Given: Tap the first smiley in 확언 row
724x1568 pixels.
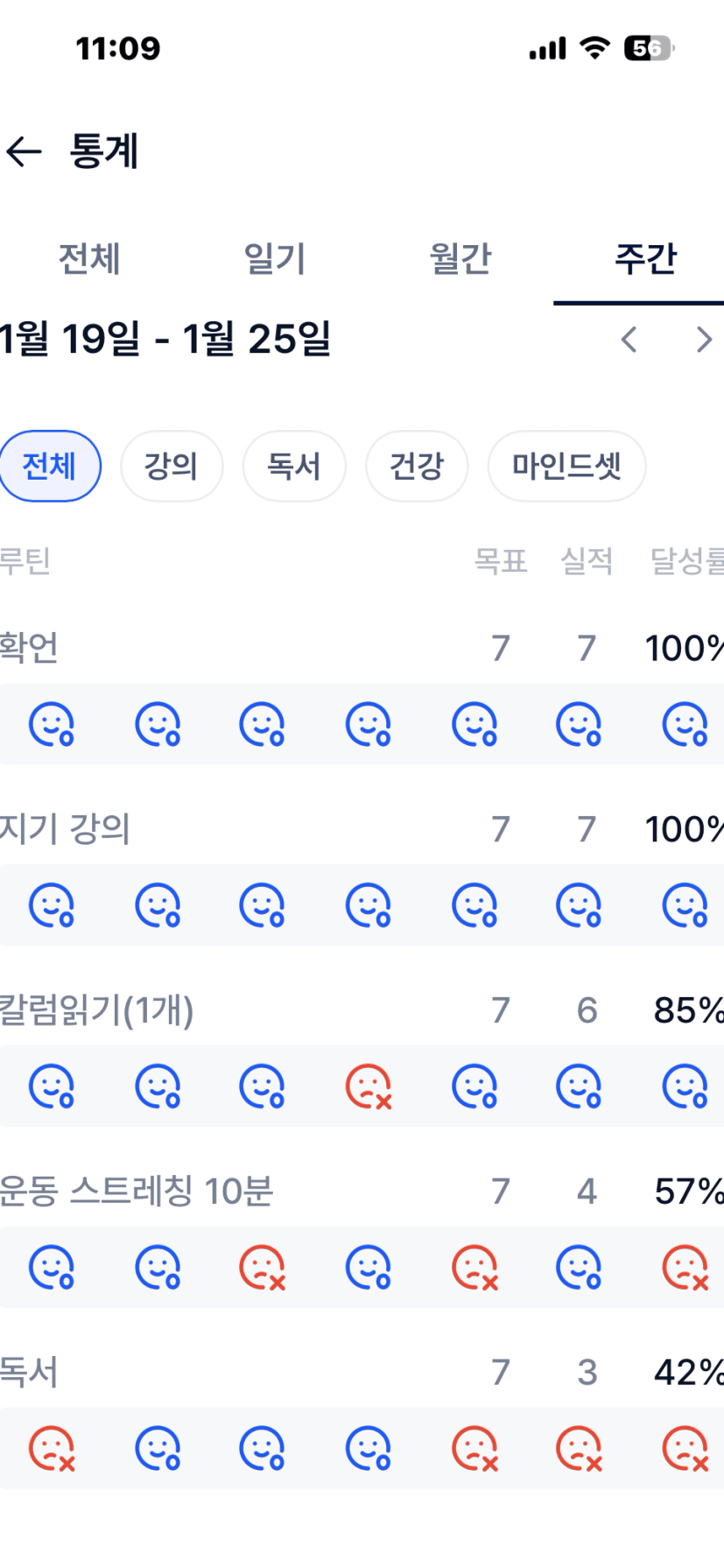Looking at the screenshot, I should (52, 724).
